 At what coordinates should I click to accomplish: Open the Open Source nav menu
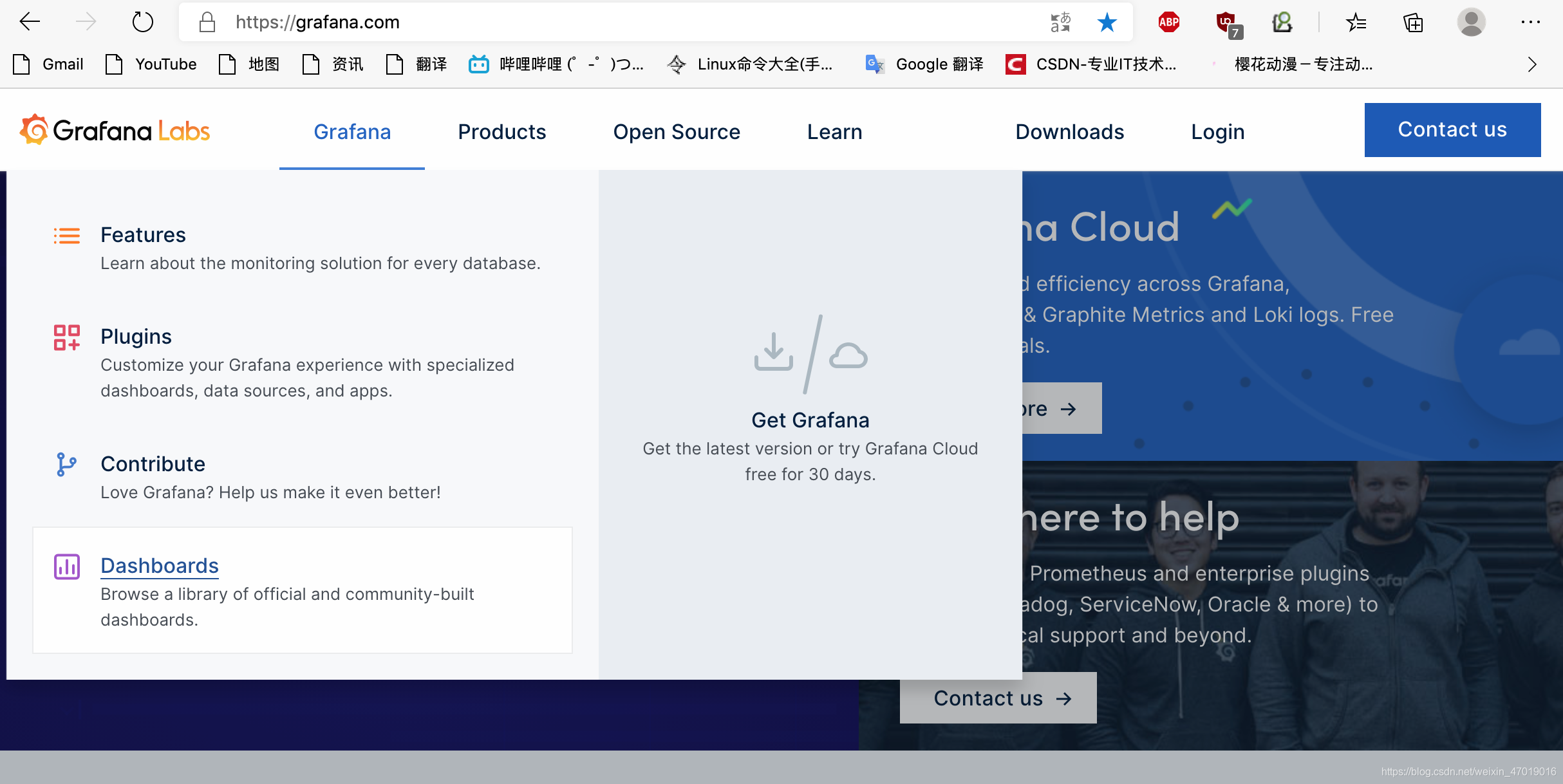point(677,131)
